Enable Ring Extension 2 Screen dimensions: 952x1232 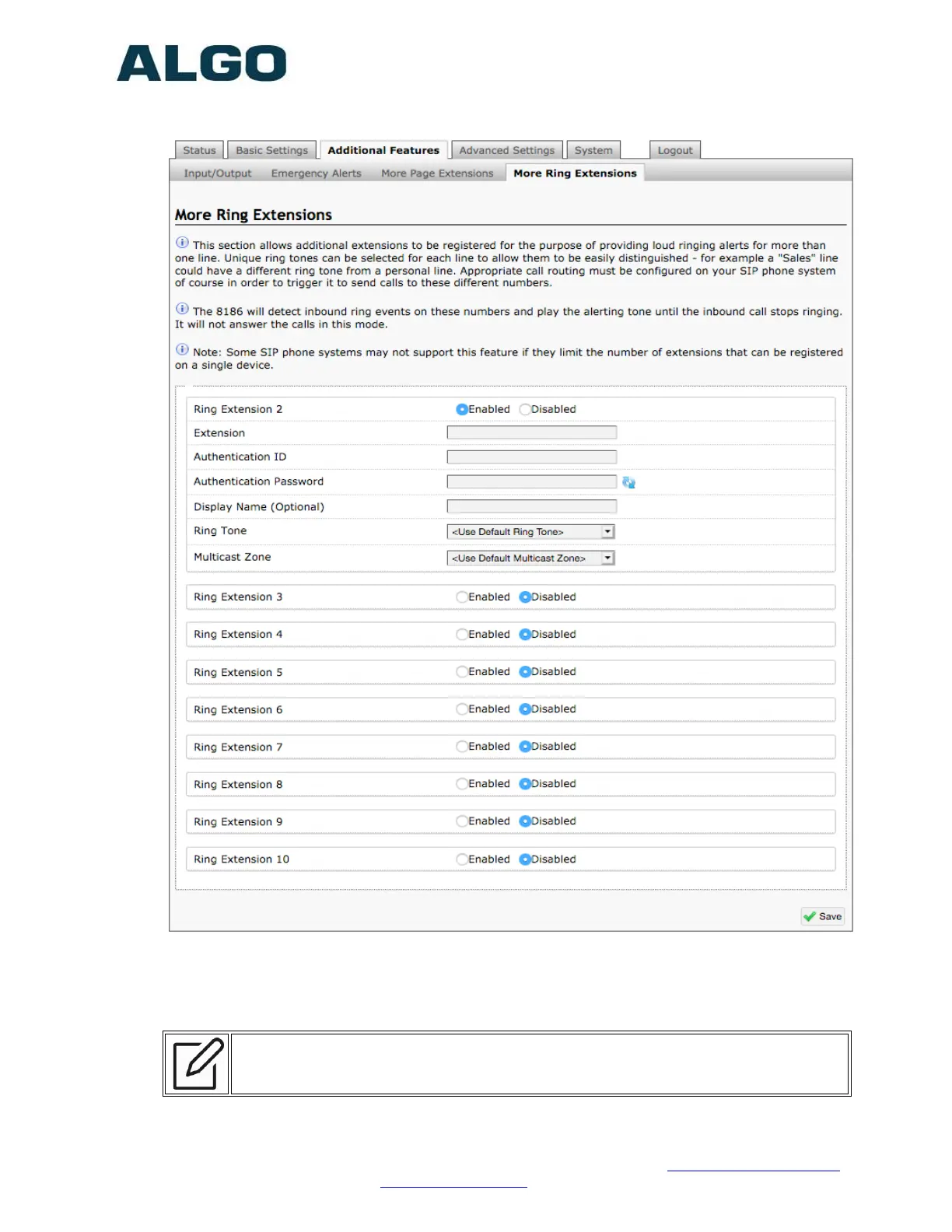pos(462,409)
